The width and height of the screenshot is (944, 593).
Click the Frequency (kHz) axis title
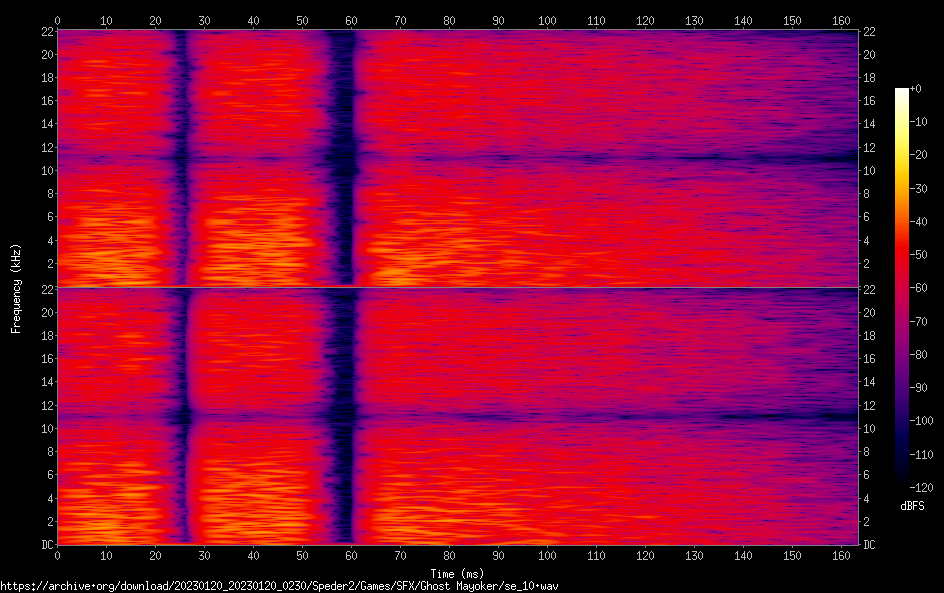click(x=16, y=287)
